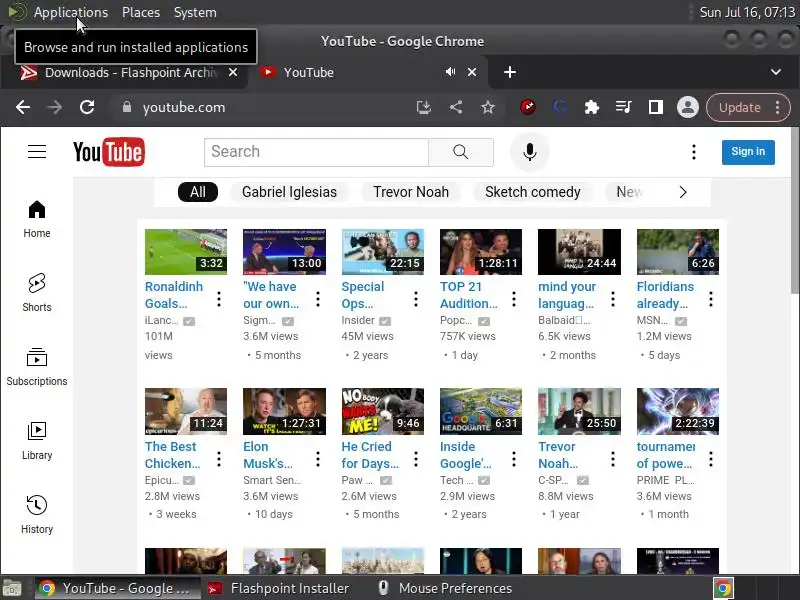Open options for Trevor Noah video
The width and height of the screenshot is (800, 600).
click(613, 459)
